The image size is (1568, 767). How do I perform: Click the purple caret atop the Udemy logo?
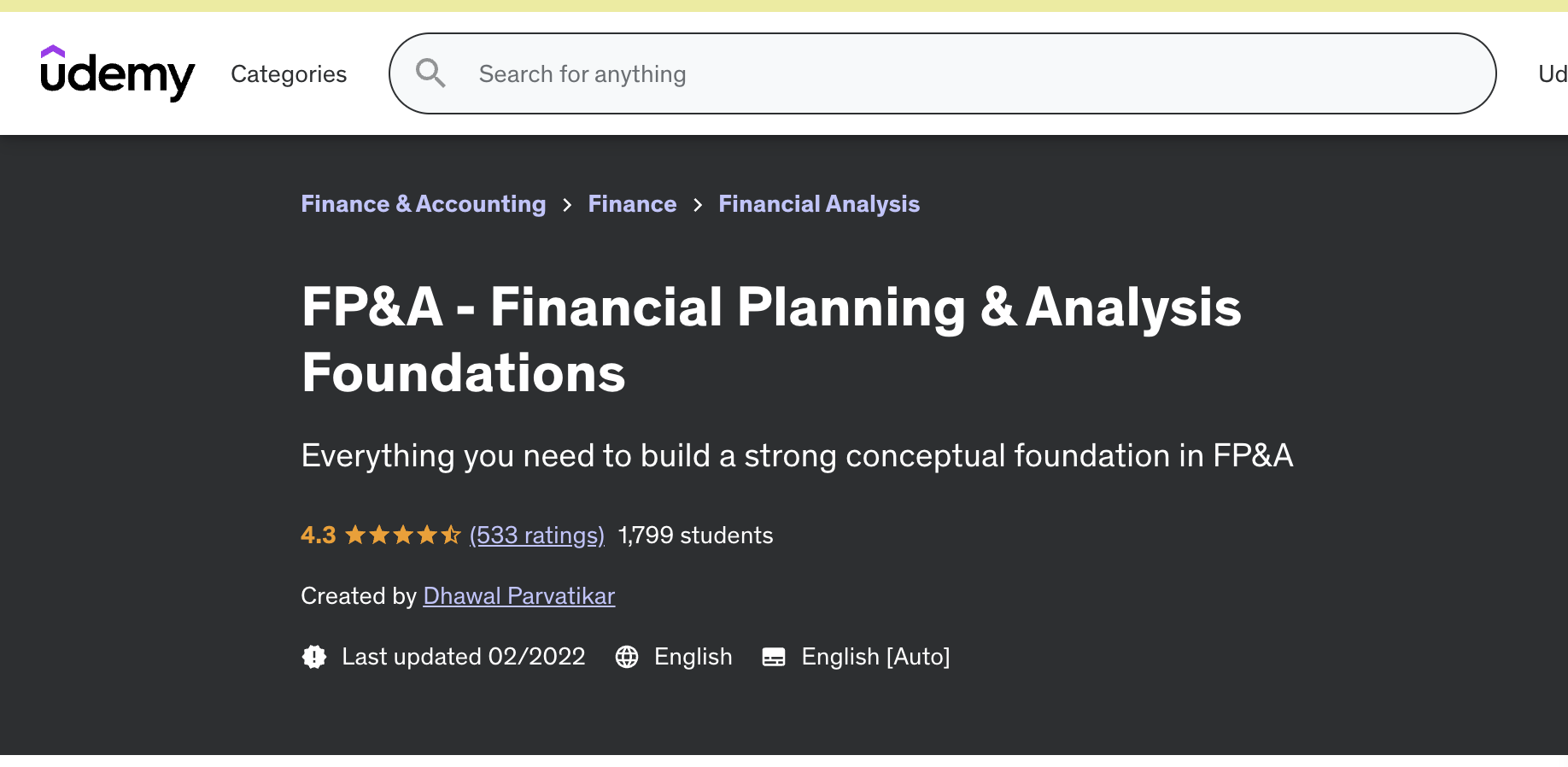(54, 53)
